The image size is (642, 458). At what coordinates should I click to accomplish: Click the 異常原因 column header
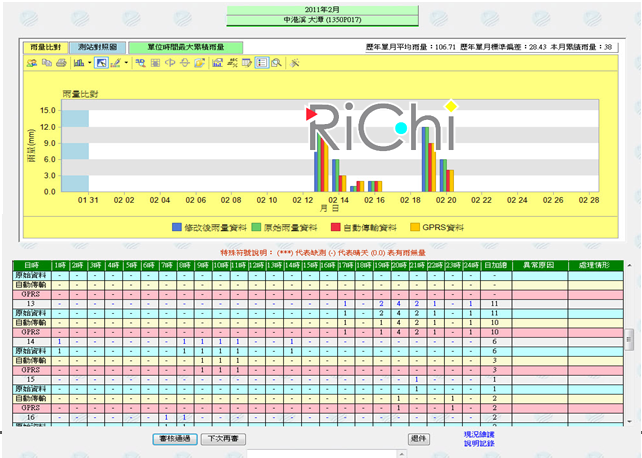click(x=539, y=266)
